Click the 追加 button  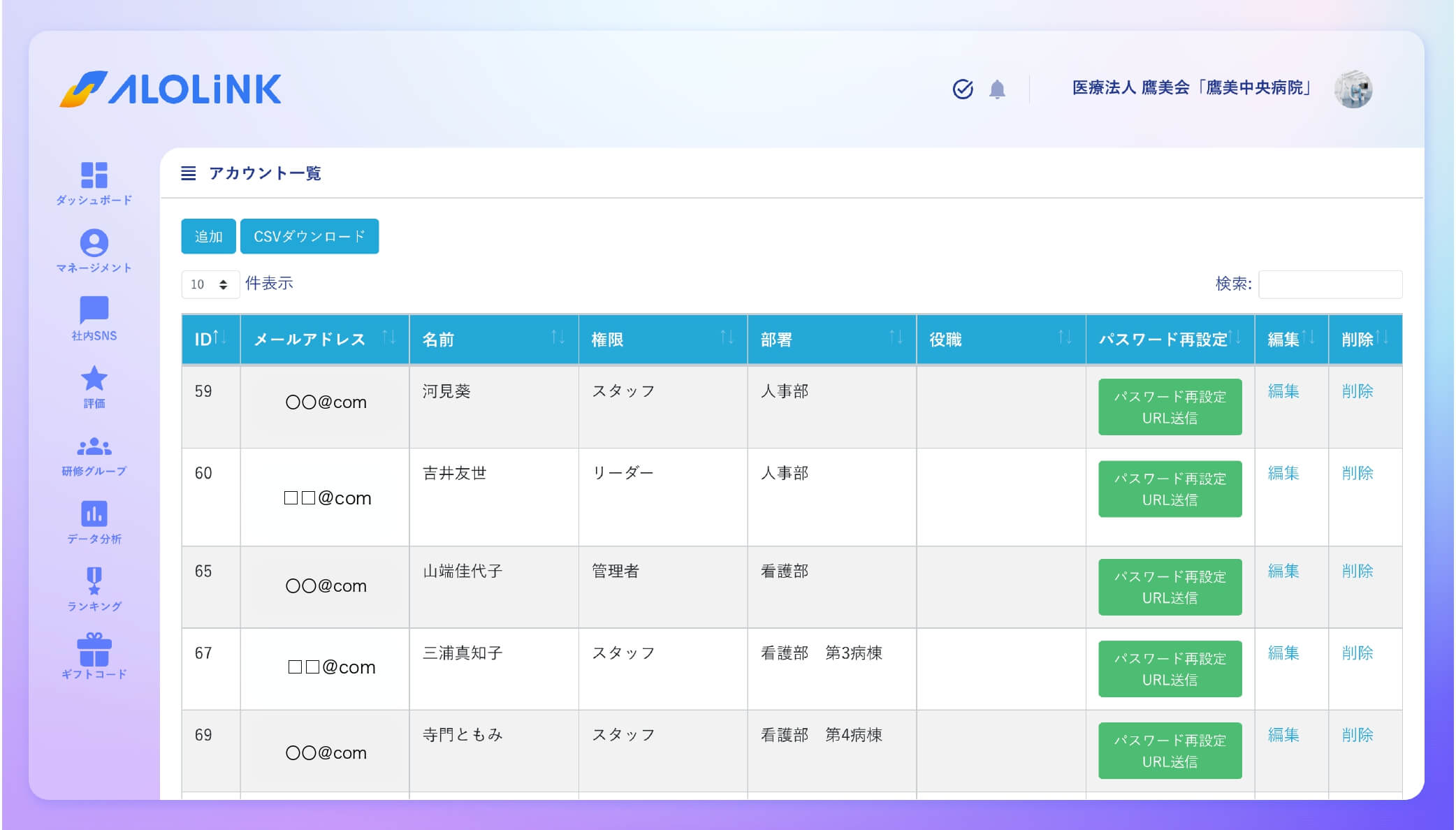[x=208, y=236]
